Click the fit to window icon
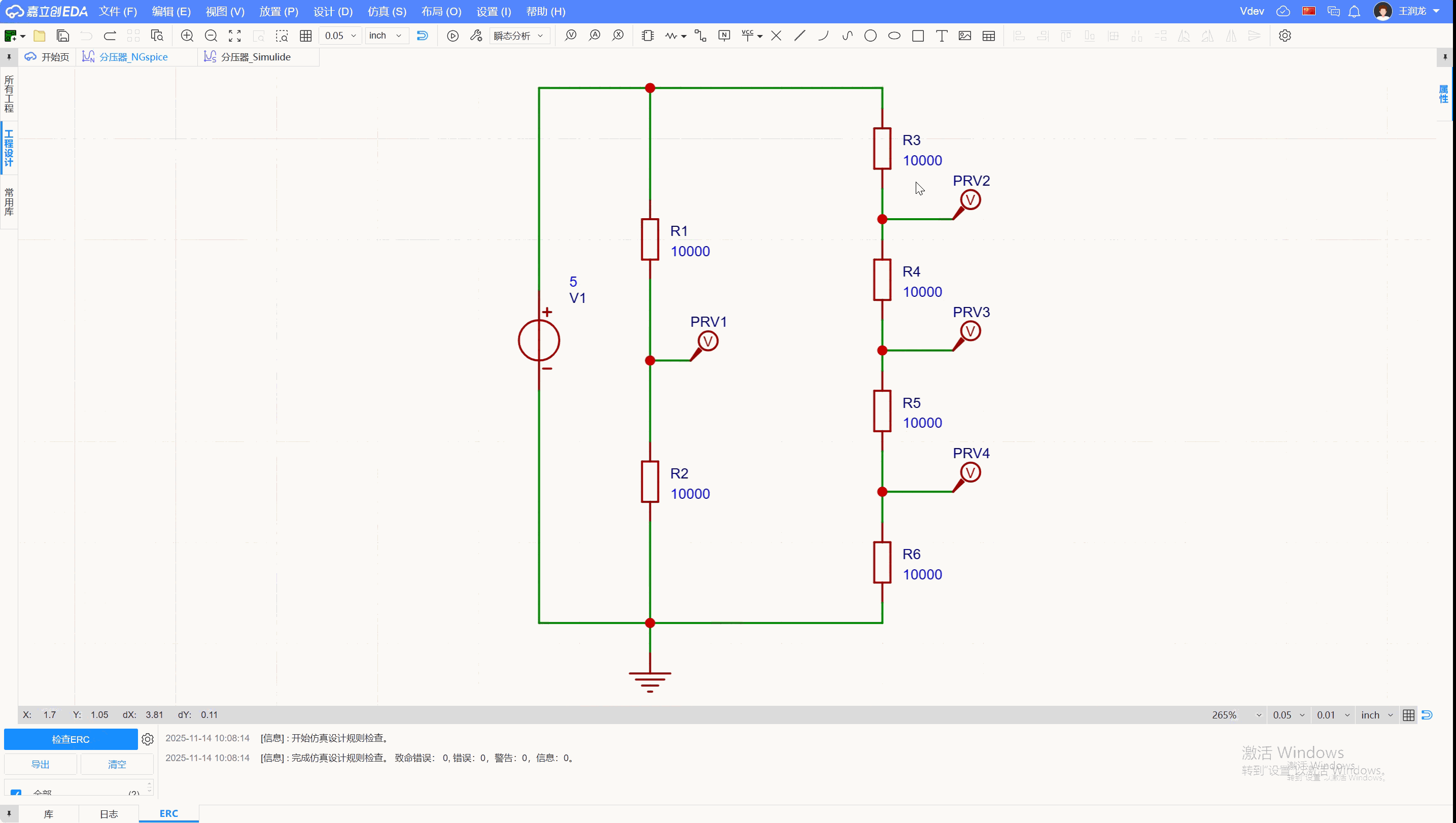The image size is (1456, 823). coord(234,36)
